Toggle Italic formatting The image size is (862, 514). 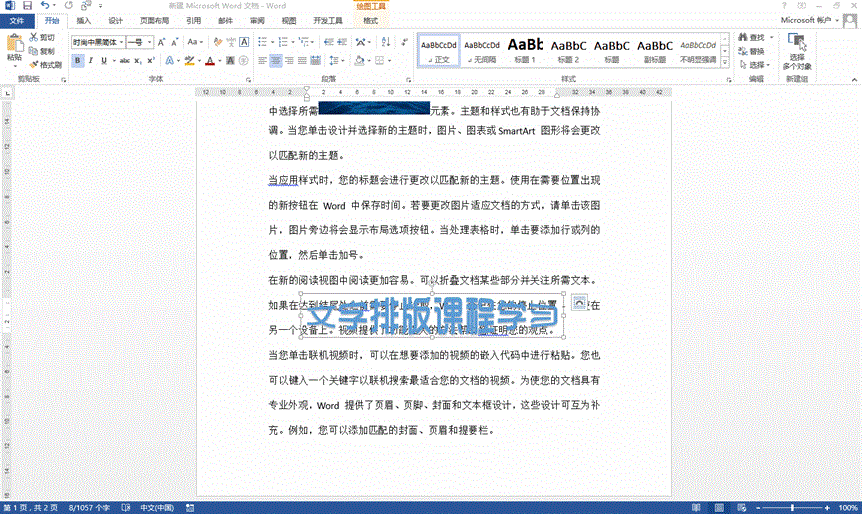(90, 60)
